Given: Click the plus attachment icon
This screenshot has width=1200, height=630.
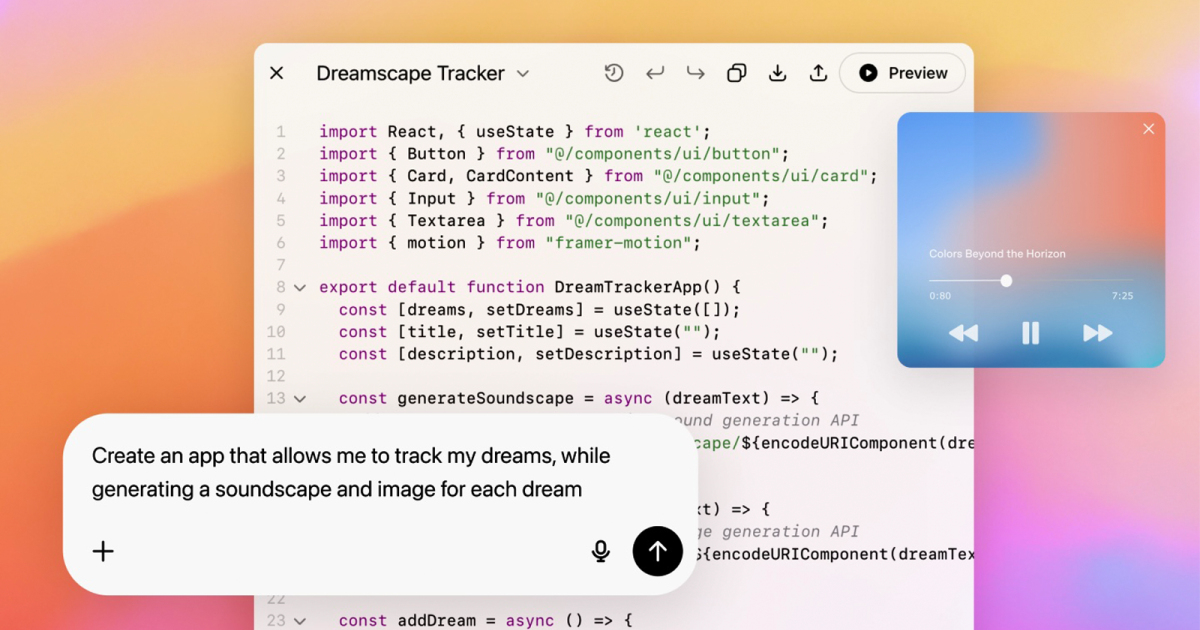Looking at the screenshot, I should click(103, 551).
